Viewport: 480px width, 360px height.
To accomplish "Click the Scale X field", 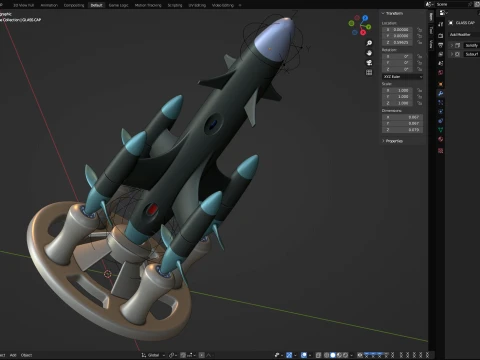I will point(398,90).
